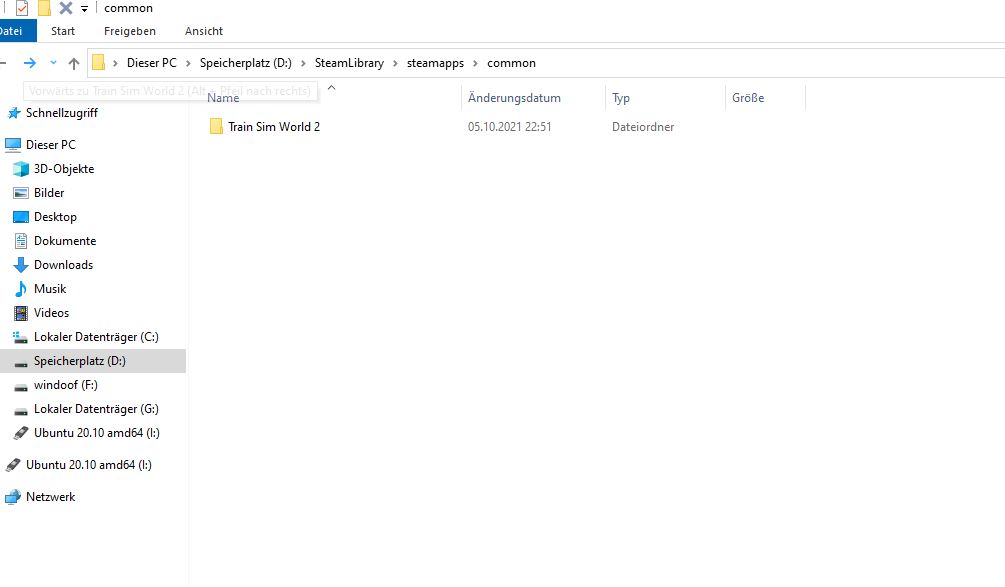Click the Lokaler Datenträger (C:) drive icon

click(x=21, y=337)
